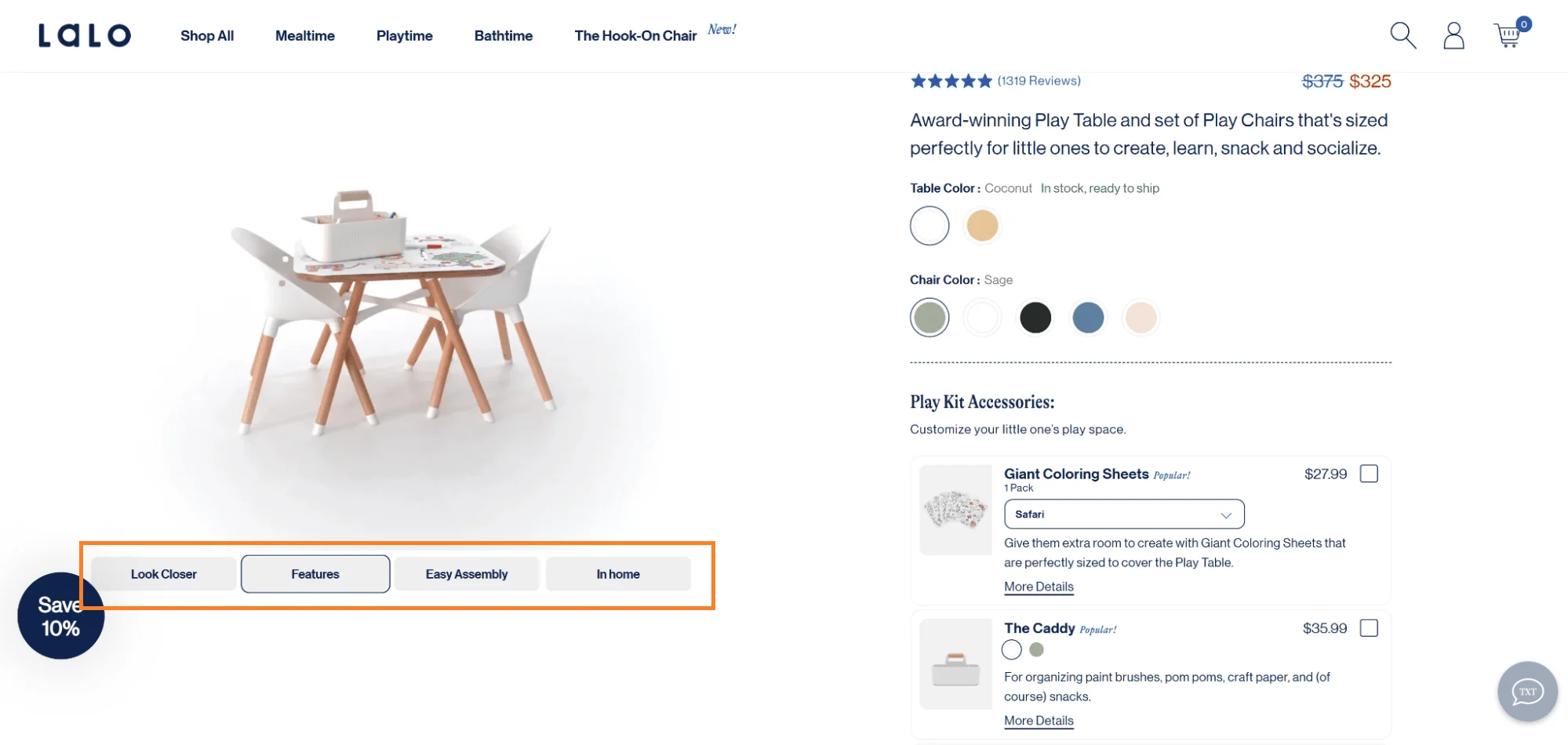Open the Mealtime menu
1568x745 pixels.
(304, 35)
